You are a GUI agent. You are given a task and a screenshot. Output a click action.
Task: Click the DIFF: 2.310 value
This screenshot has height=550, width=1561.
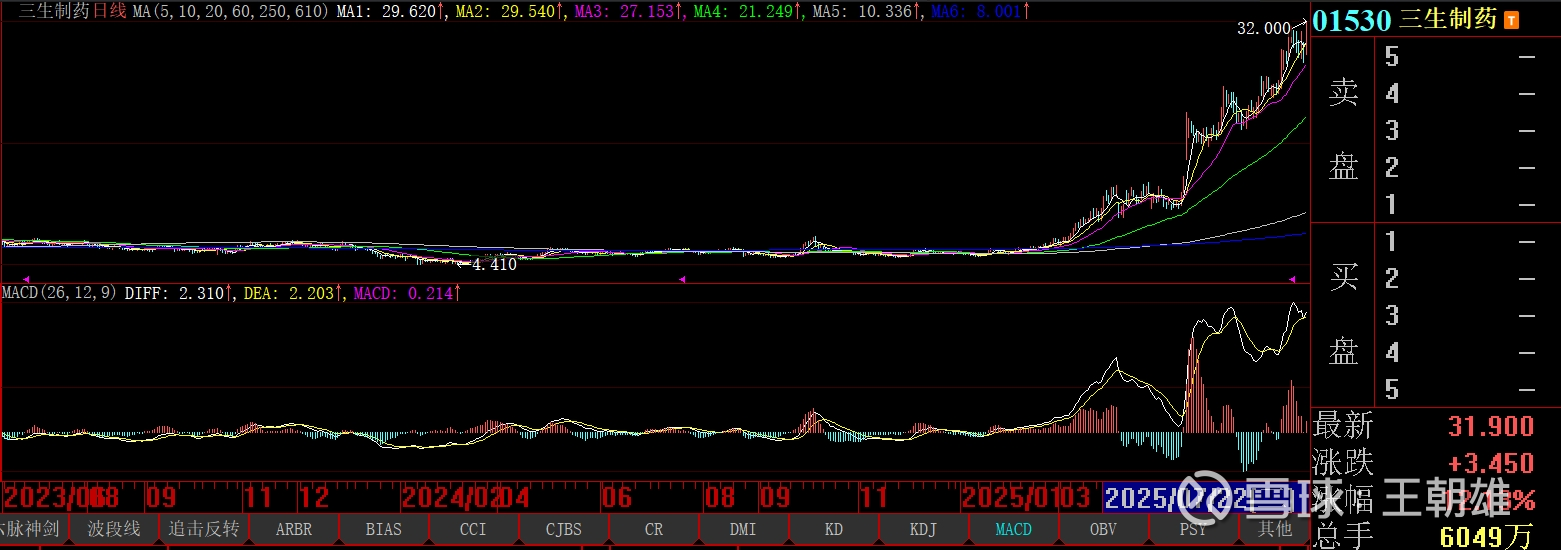(178, 293)
